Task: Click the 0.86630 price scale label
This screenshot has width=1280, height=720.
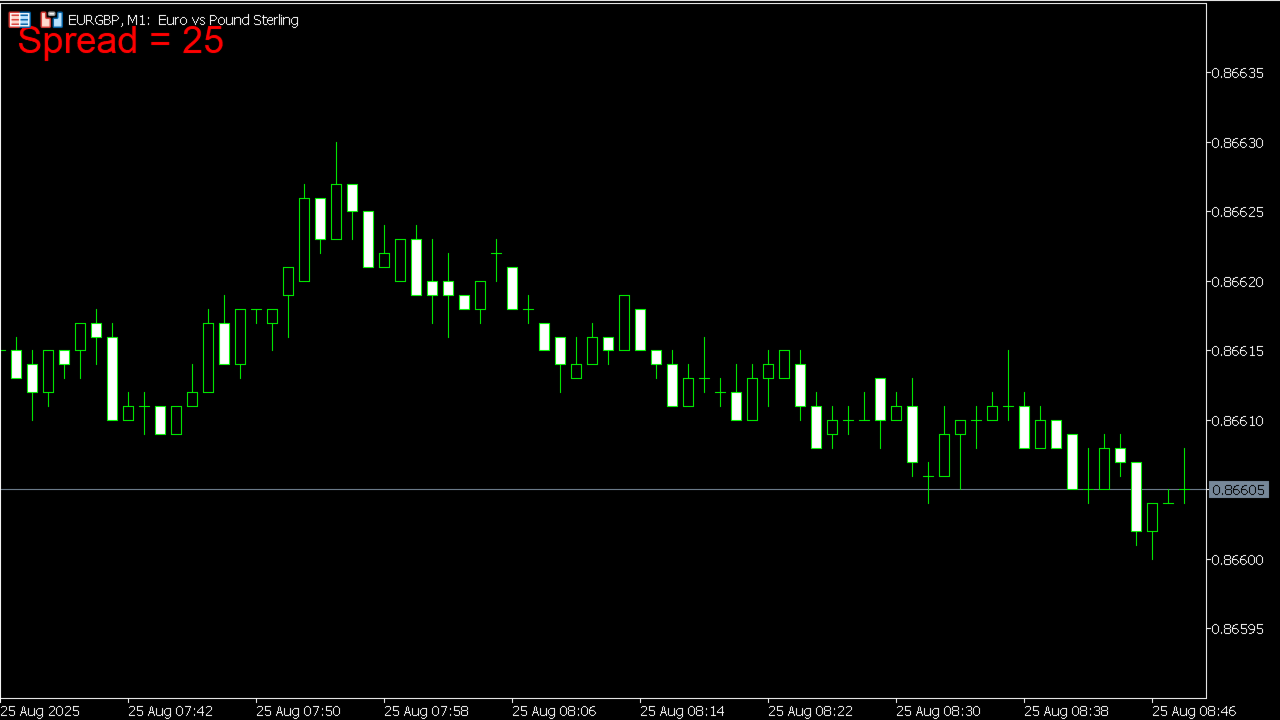Action: coord(1237,143)
